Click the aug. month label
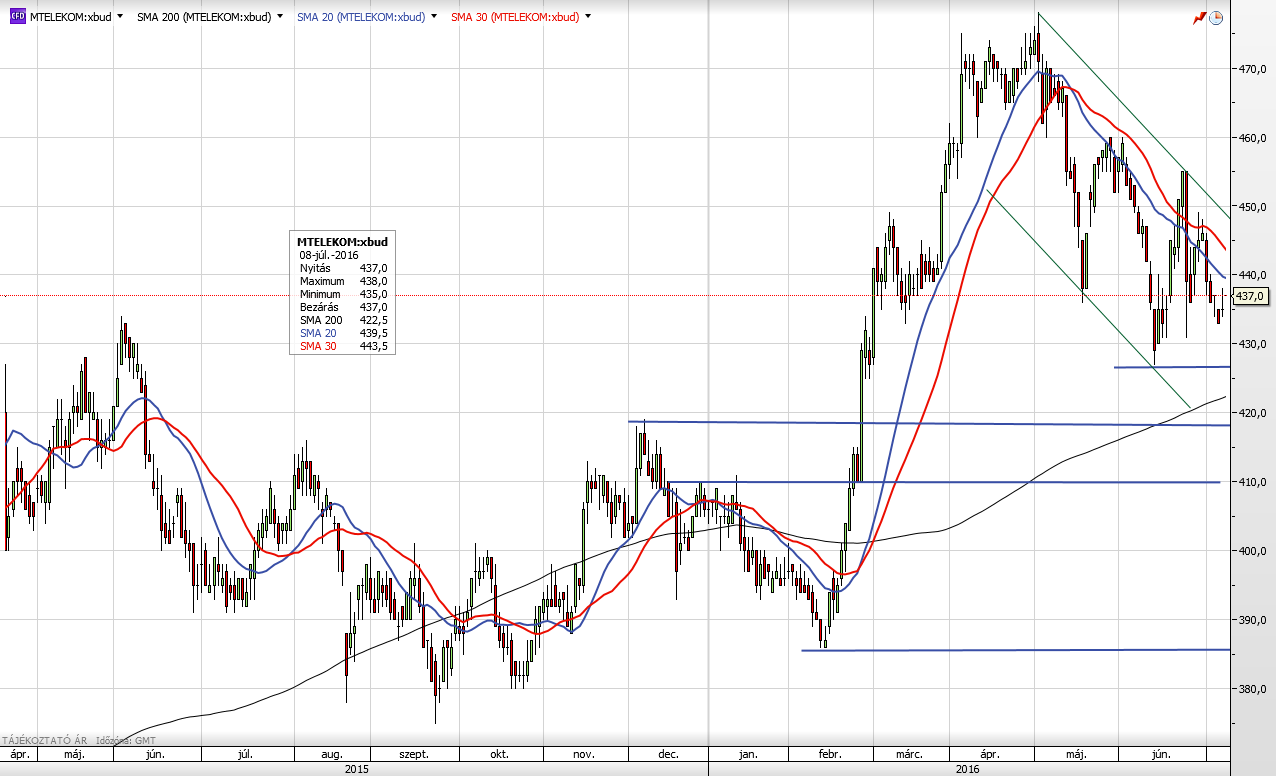Image resolution: width=1276 pixels, height=776 pixels. [333, 755]
